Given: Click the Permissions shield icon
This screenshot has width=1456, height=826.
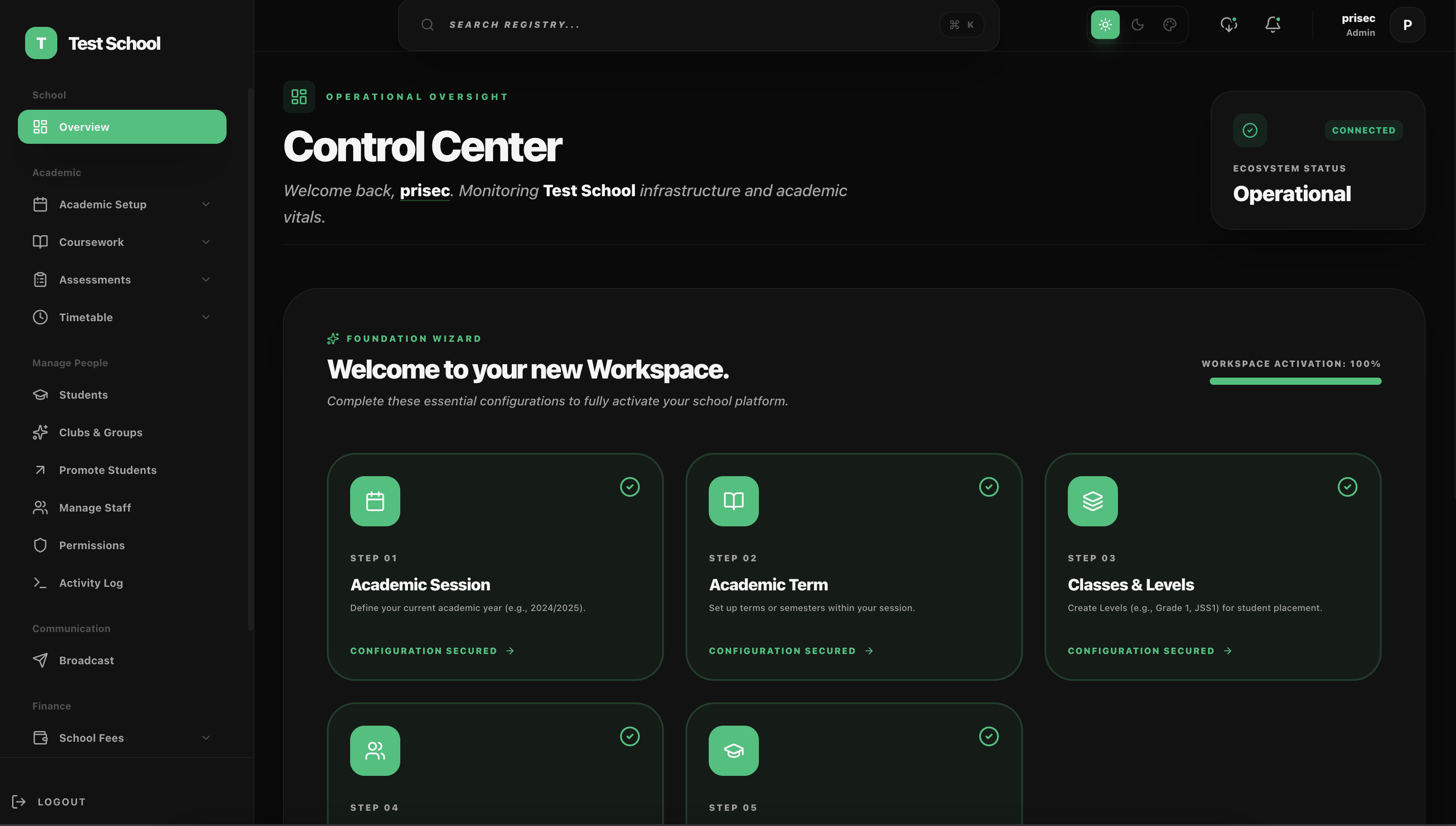Looking at the screenshot, I should pos(40,545).
